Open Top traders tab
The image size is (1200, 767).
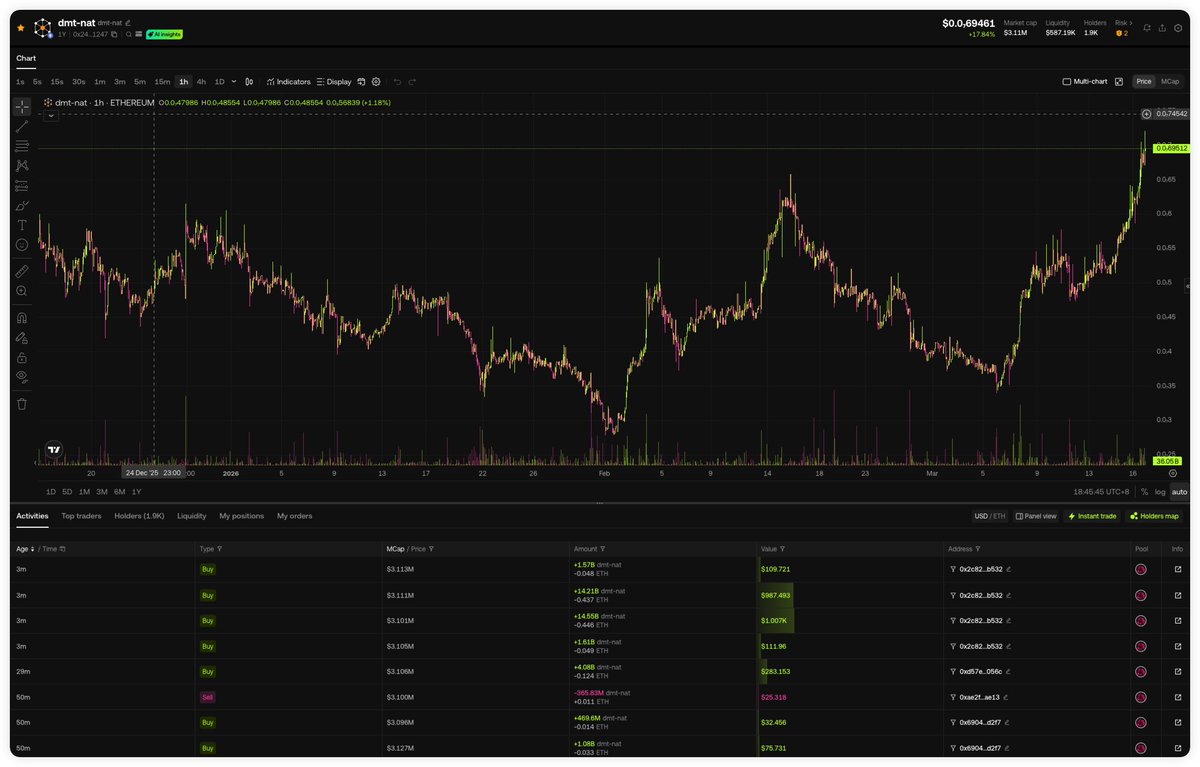point(81,516)
